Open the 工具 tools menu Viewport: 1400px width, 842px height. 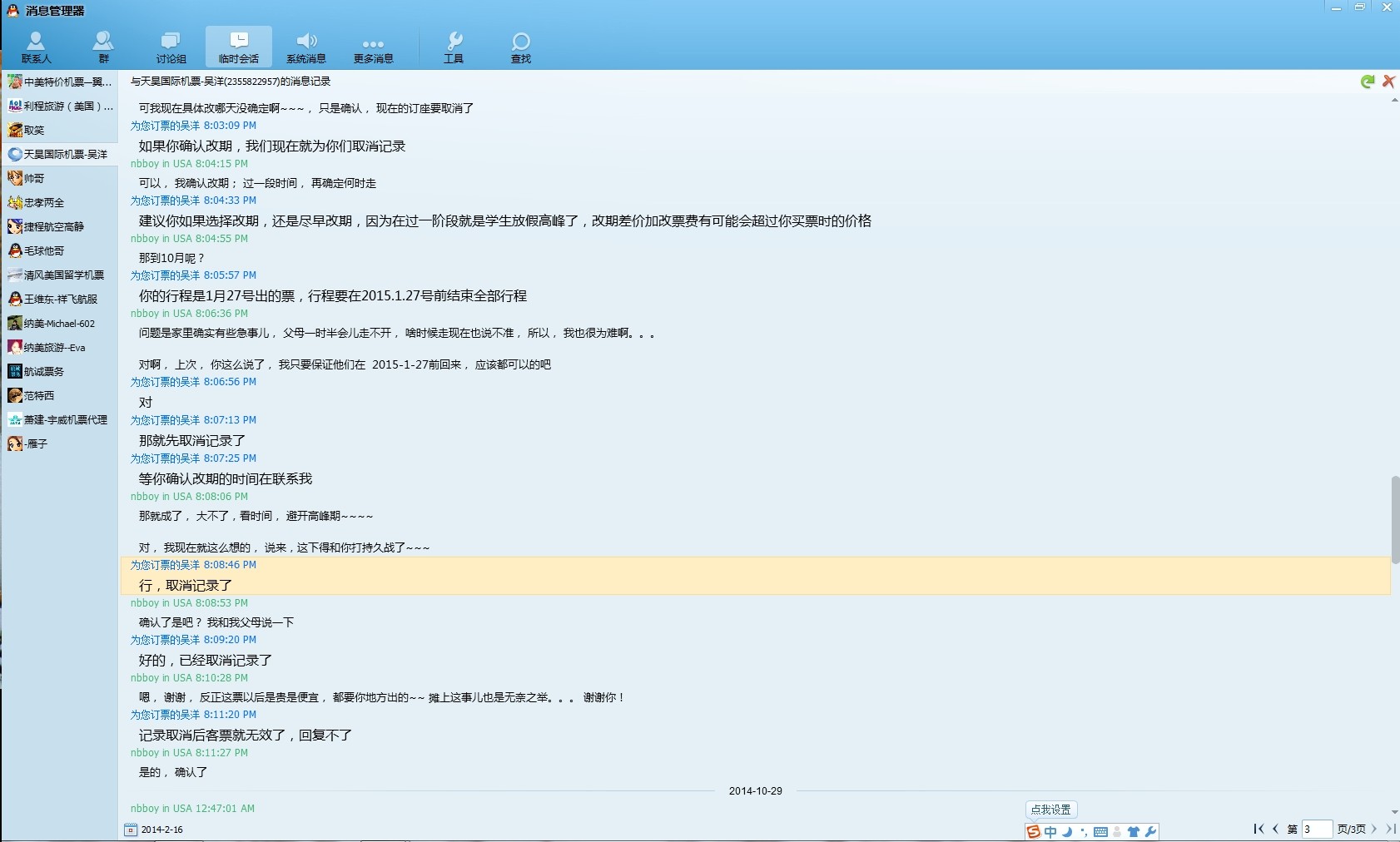pos(454,47)
